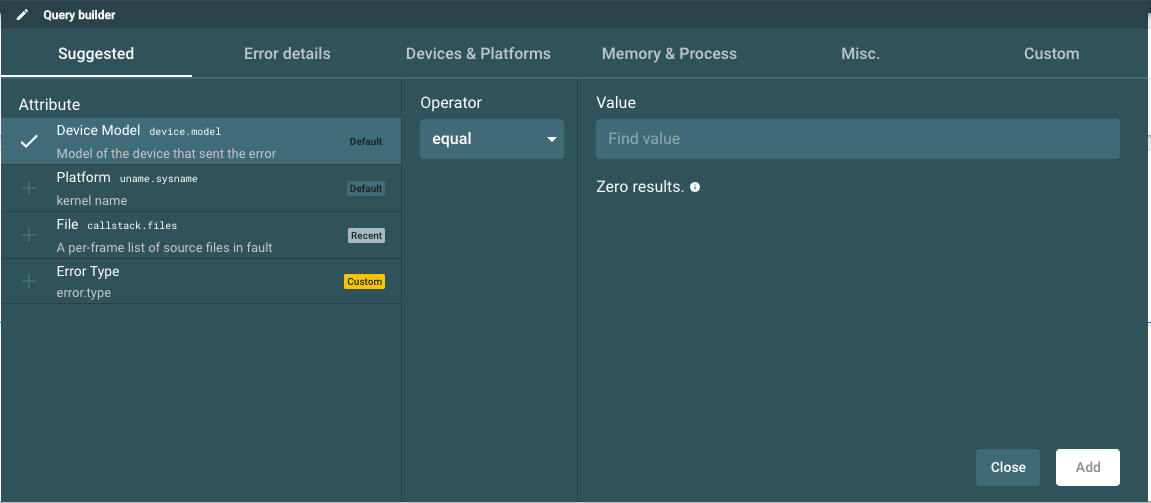Add the File attribute with its plus icon
This screenshot has height=503, width=1151.
pos(29,235)
